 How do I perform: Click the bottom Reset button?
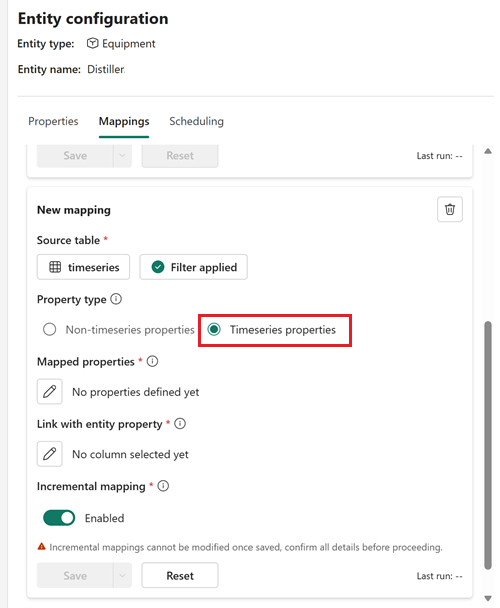[x=180, y=575]
